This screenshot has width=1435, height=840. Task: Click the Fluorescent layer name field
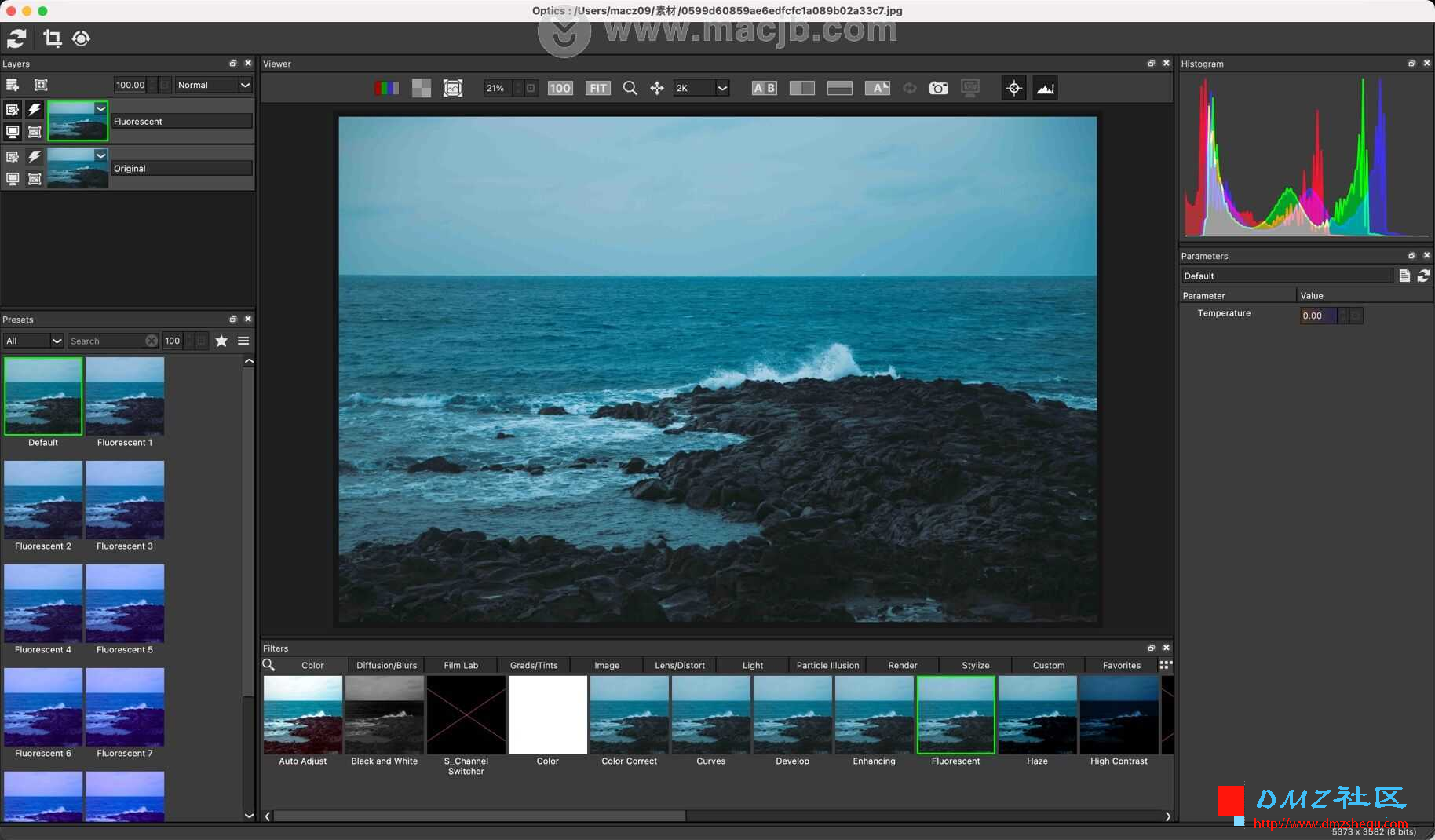[181, 121]
